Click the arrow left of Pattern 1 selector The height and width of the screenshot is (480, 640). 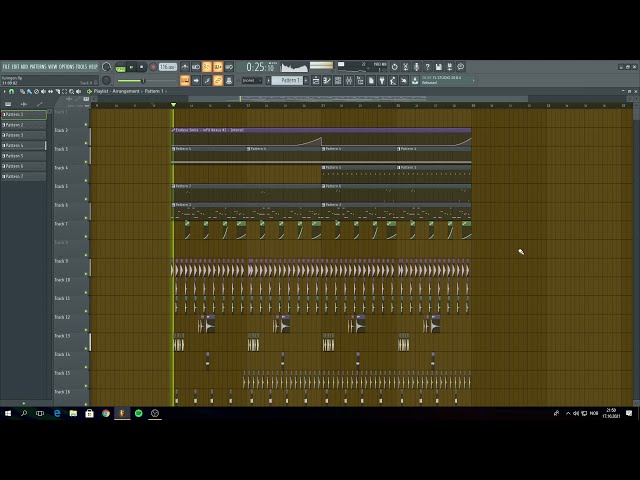coord(268,80)
